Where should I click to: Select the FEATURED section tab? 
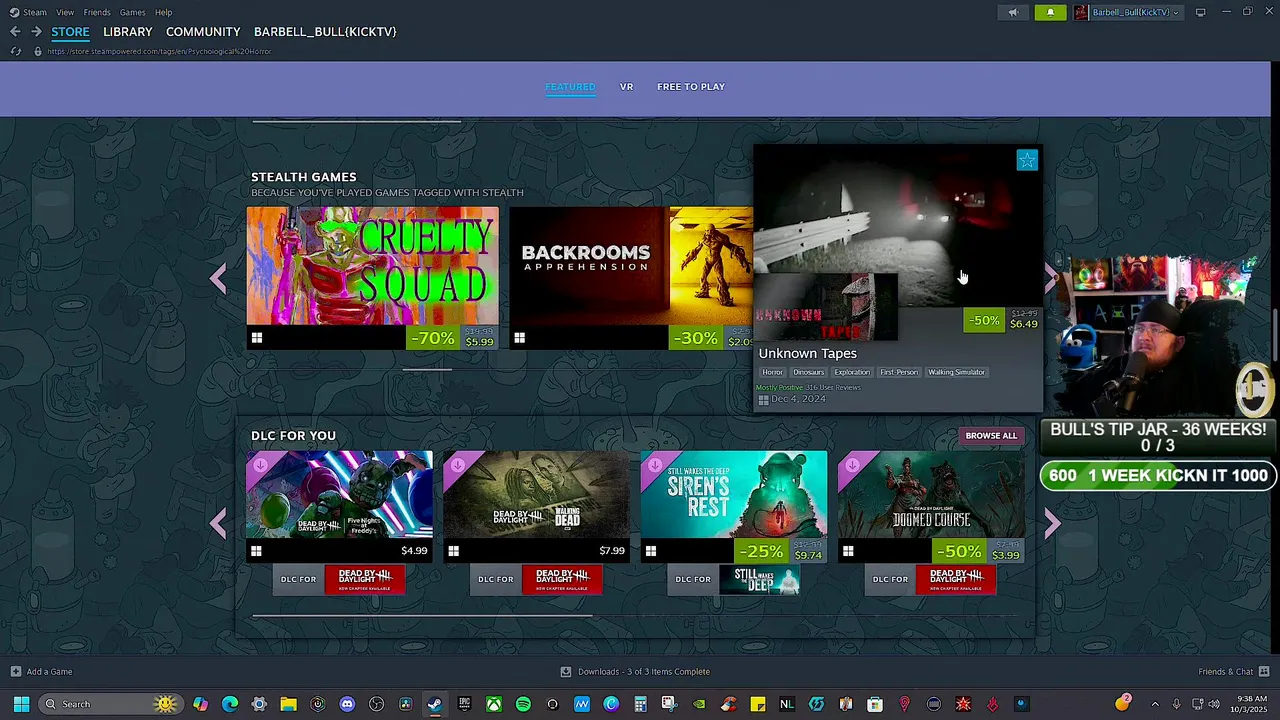pos(570,87)
